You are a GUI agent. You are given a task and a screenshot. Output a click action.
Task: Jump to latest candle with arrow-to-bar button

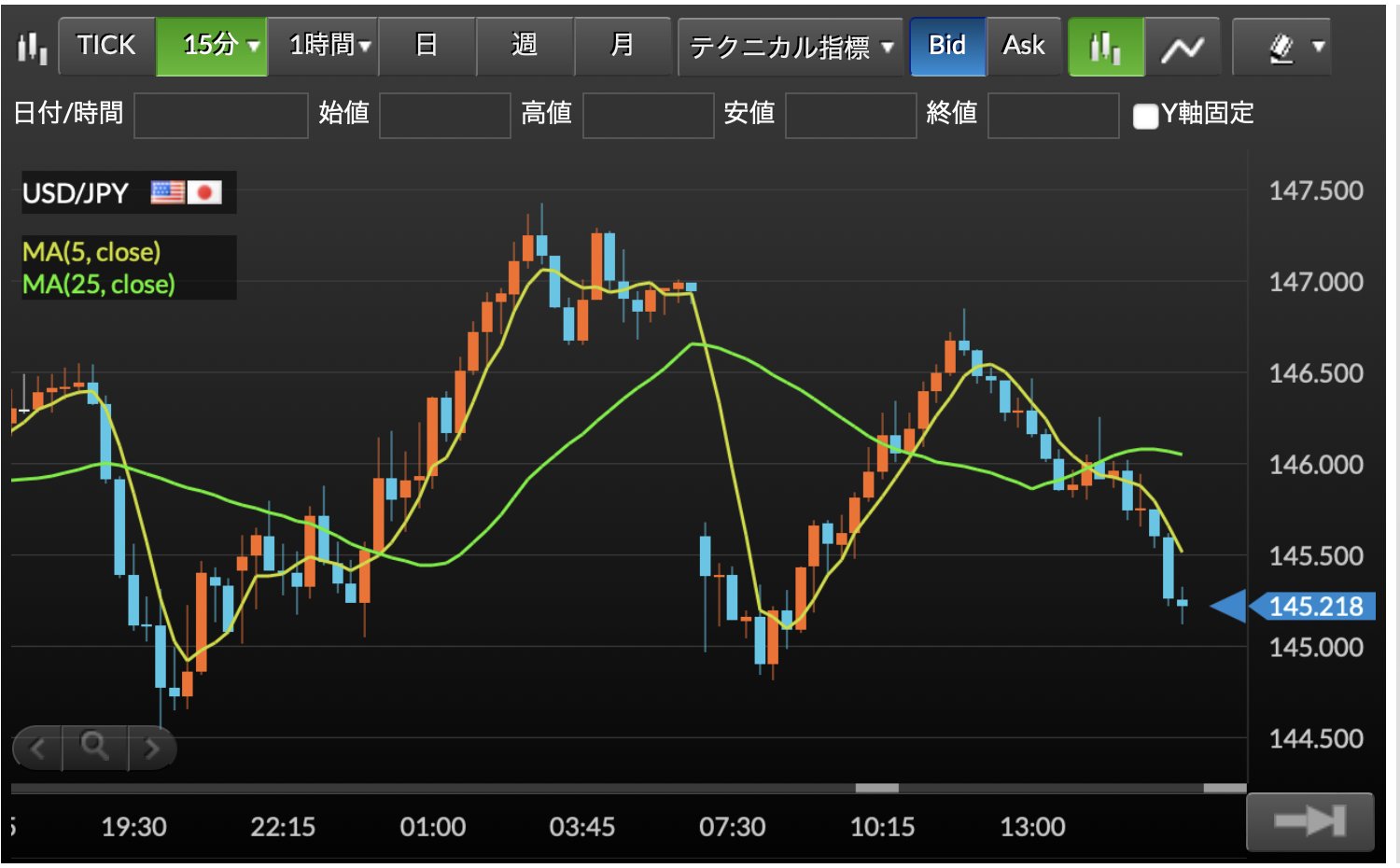click(x=1310, y=821)
